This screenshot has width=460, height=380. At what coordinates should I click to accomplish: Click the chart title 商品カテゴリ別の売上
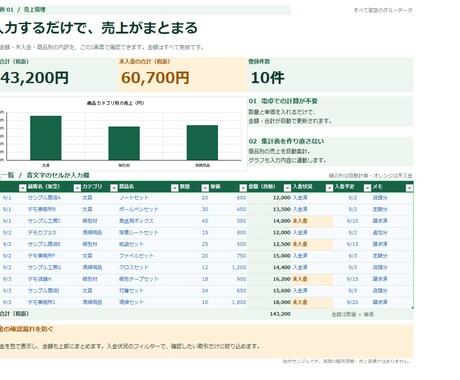115,103
